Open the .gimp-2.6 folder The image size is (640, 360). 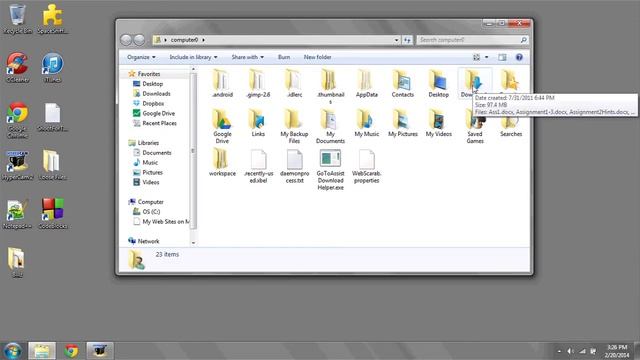258,84
